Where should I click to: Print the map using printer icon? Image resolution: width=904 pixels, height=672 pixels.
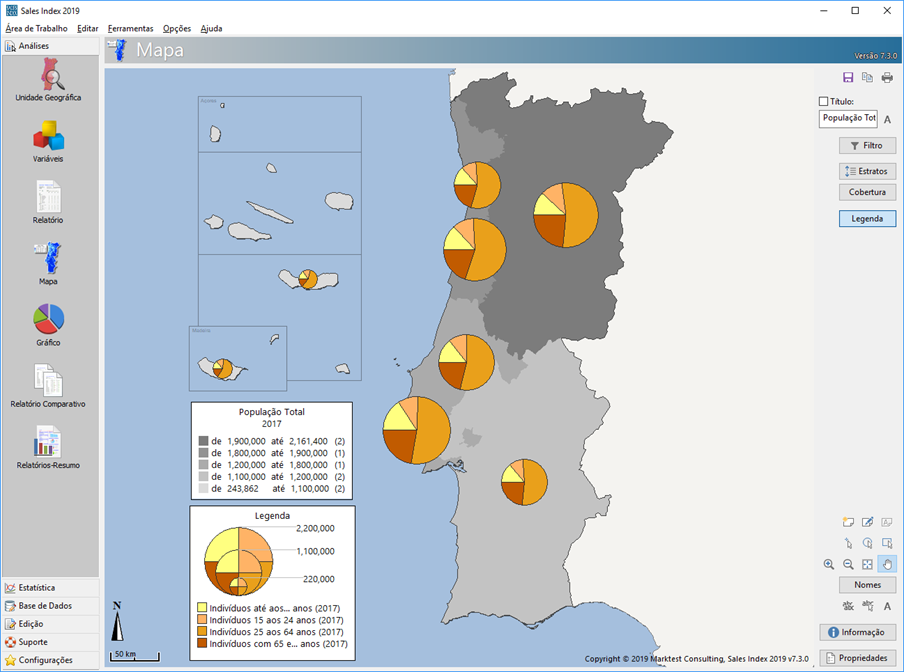click(x=887, y=78)
